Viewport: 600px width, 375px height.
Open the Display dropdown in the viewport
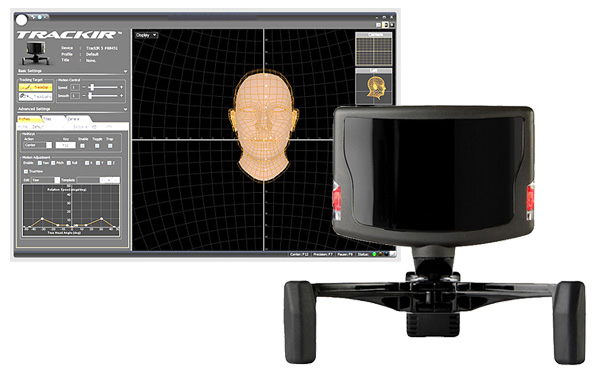coord(146,35)
